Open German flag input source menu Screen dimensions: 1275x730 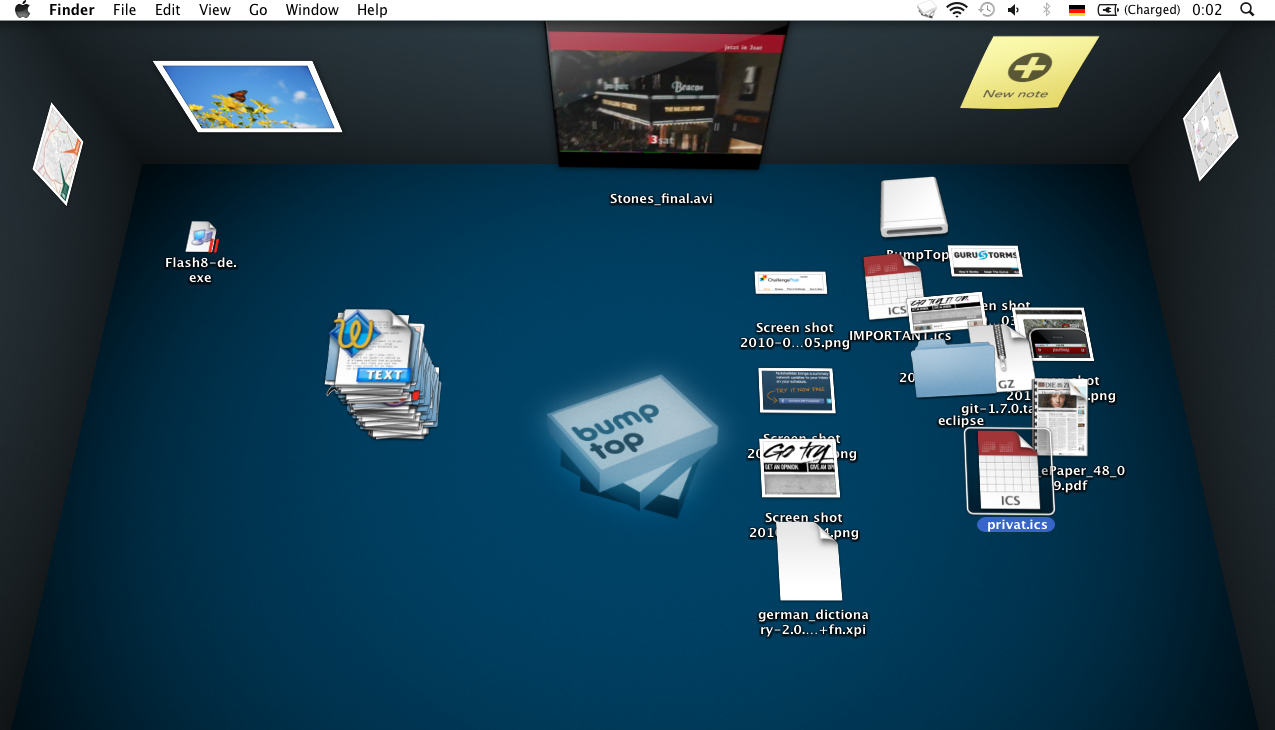pos(1077,10)
